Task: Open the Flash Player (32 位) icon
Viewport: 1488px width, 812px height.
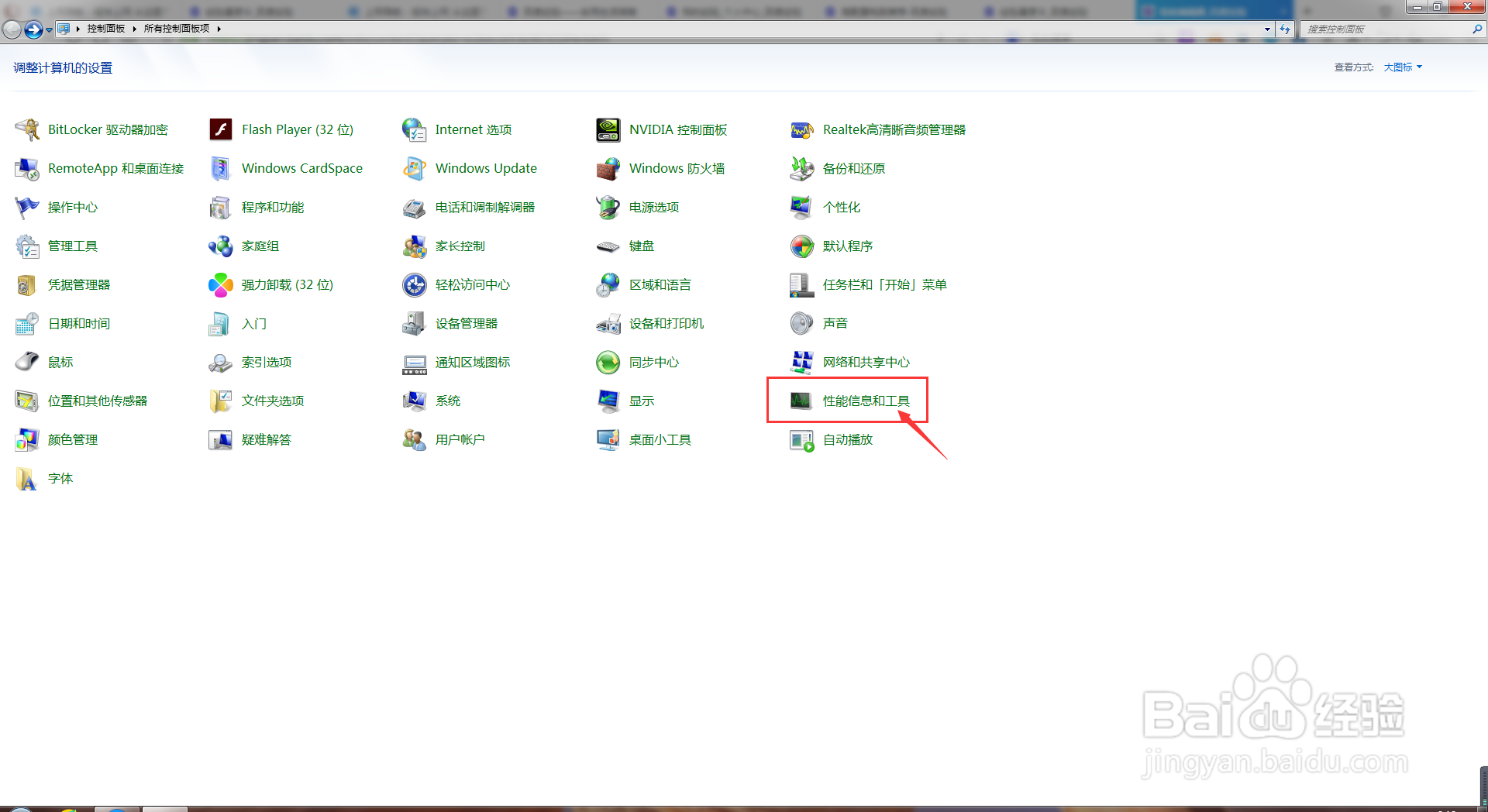Action: click(221, 129)
